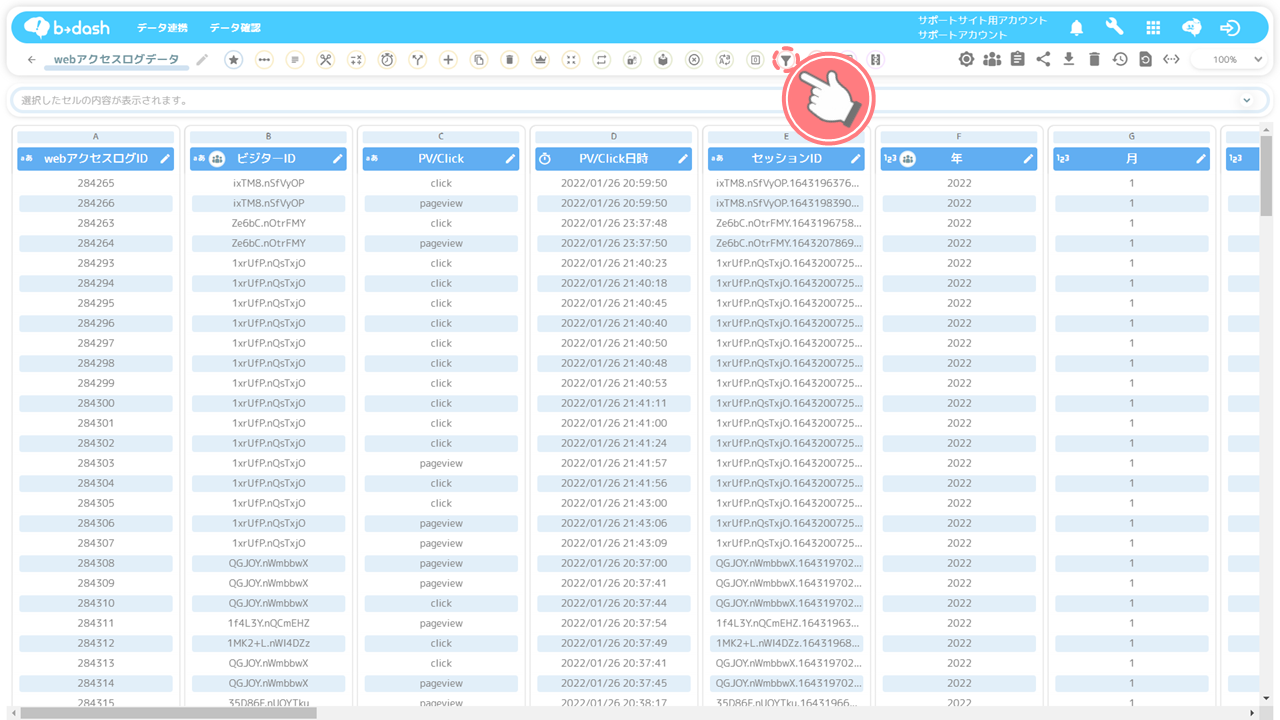Click the branch arrows icon in the toolbar
Image resolution: width=1280 pixels, height=720 pixels.
click(417, 60)
